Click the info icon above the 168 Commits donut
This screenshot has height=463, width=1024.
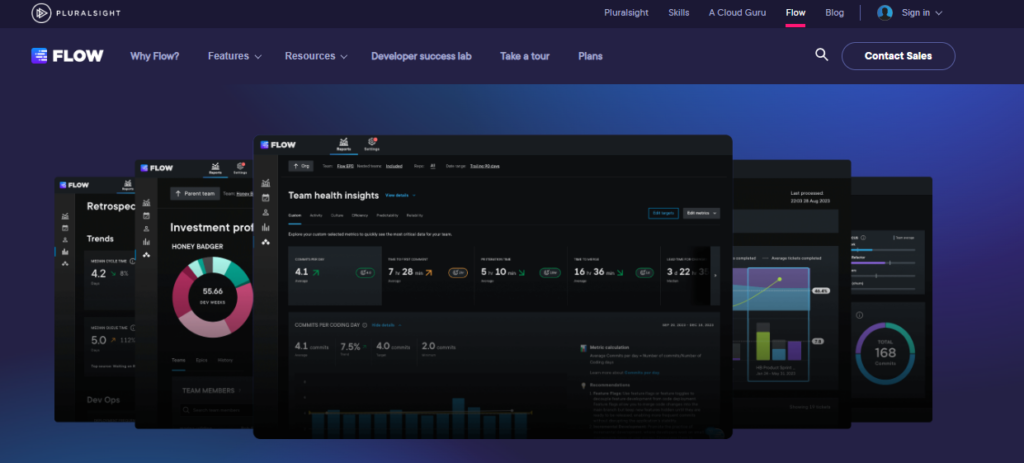[859, 315]
